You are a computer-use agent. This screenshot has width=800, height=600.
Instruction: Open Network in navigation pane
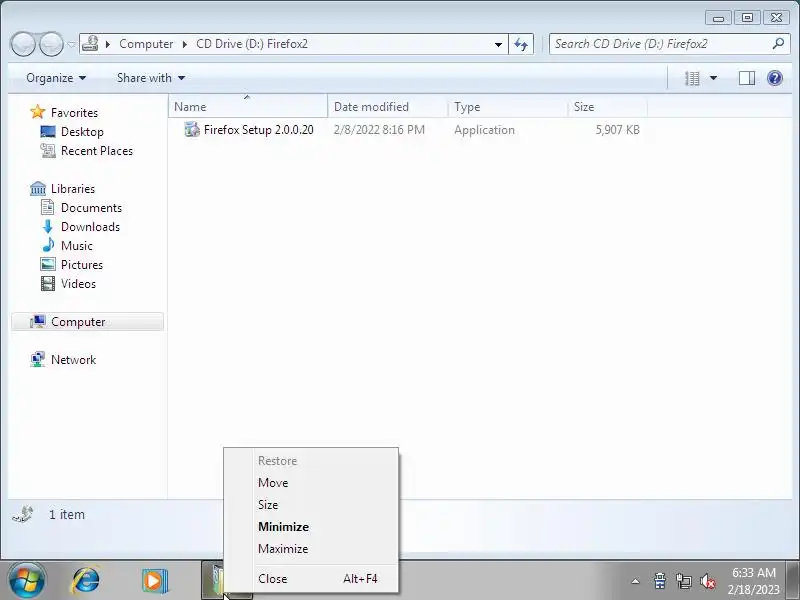click(73, 360)
